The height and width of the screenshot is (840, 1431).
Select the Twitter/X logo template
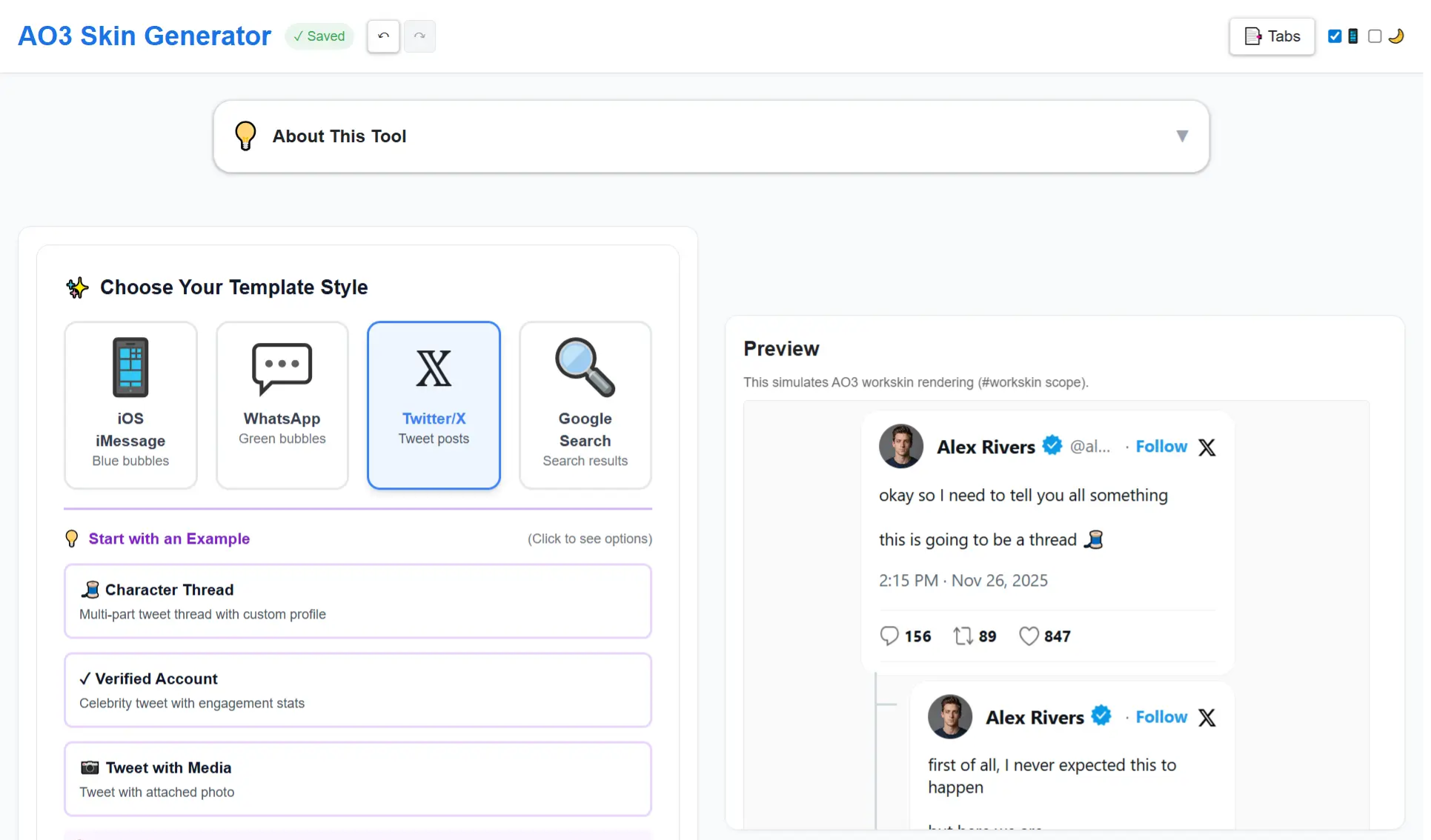(x=434, y=404)
